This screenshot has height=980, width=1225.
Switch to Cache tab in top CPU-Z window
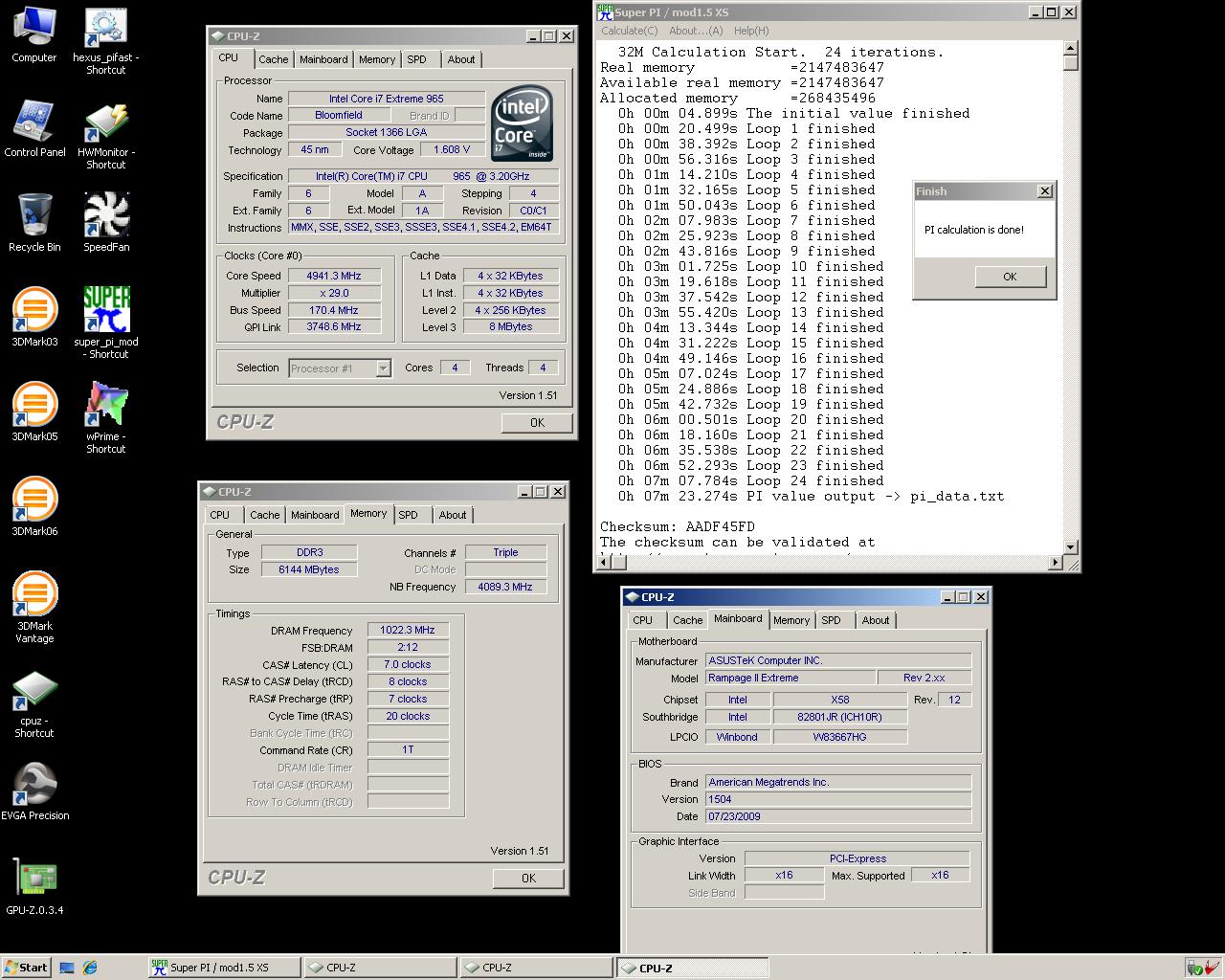tap(273, 59)
